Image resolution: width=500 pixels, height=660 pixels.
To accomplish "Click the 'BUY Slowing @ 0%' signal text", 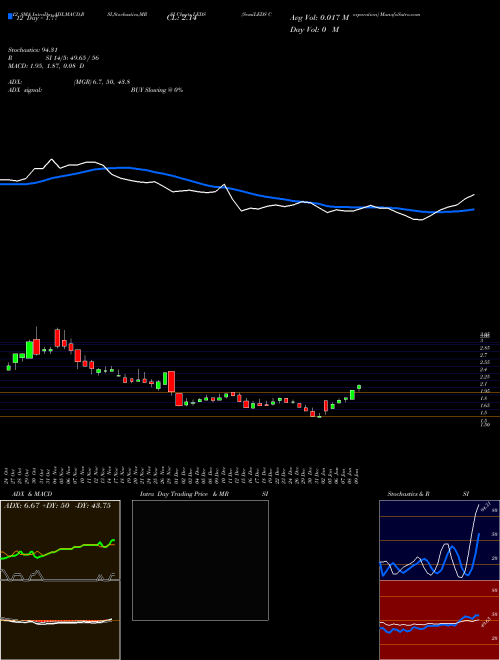I will click(157, 90).
